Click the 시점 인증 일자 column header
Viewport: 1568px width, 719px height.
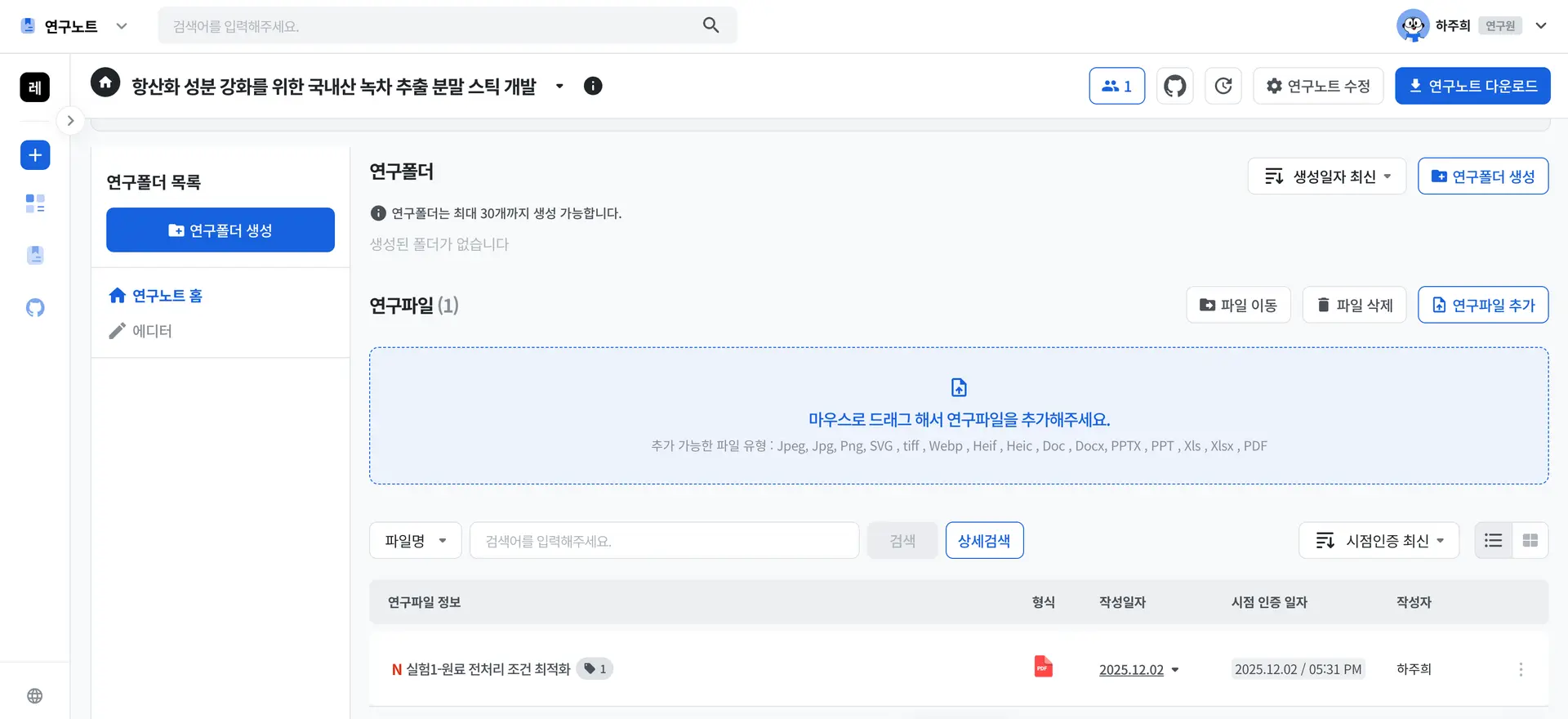(1269, 602)
